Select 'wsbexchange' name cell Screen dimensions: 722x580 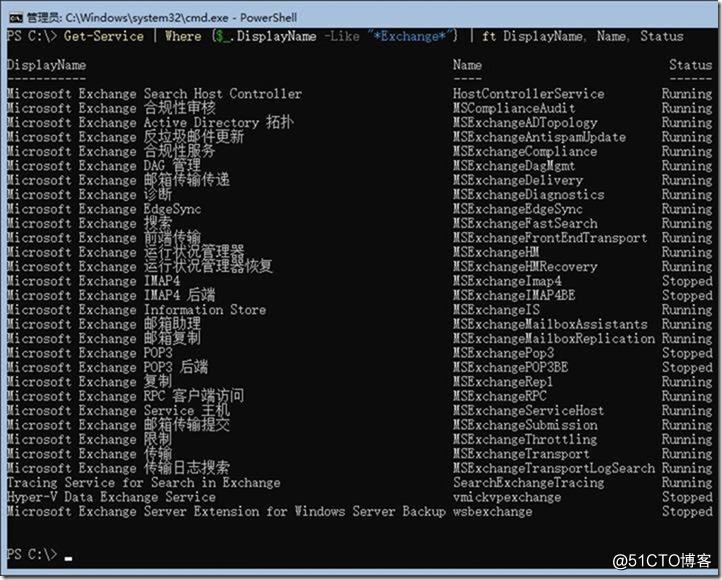coord(492,512)
